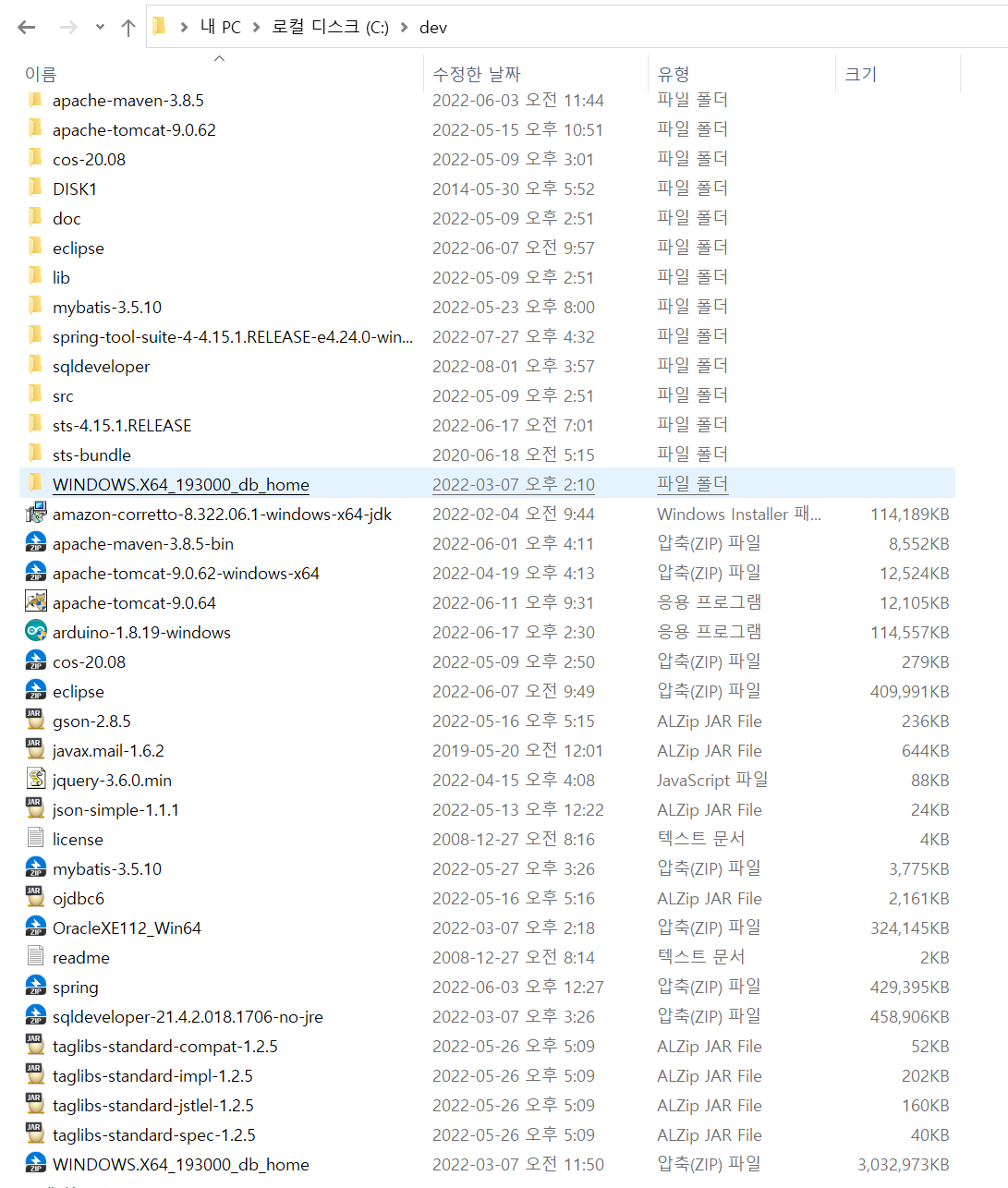Click the ojdbc6 JAR icon
1008x1188 pixels.
35,898
